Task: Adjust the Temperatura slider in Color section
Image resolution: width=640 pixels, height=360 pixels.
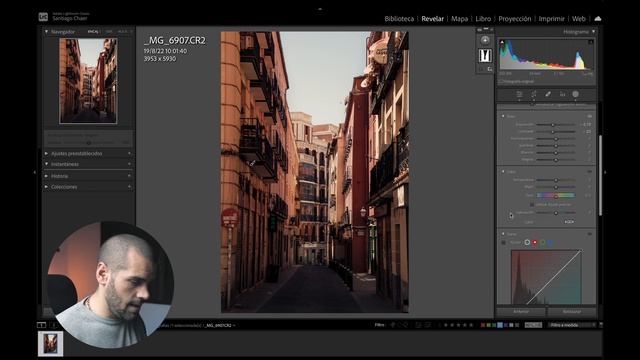Action: tap(555, 180)
